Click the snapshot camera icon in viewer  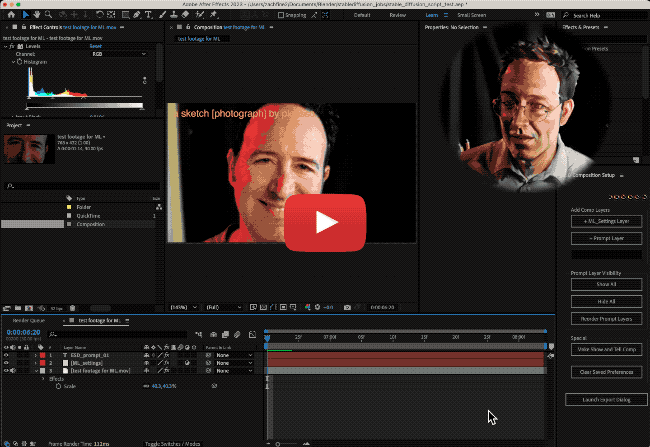pos(347,307)
